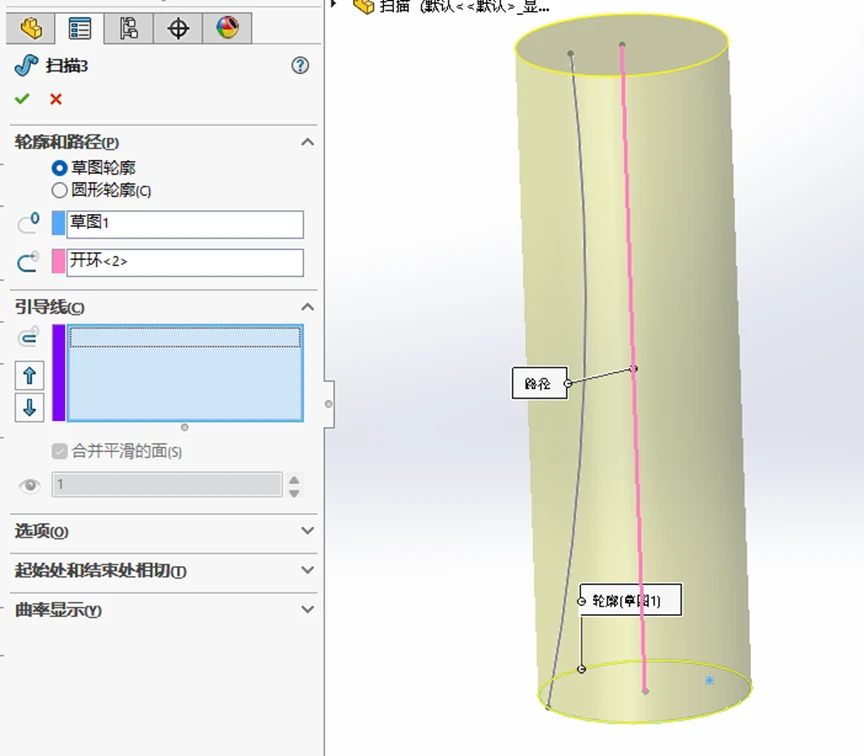The image size is (864, 756).
Task: Click the purple guide curve color swatch
Action: coord(58,373)
